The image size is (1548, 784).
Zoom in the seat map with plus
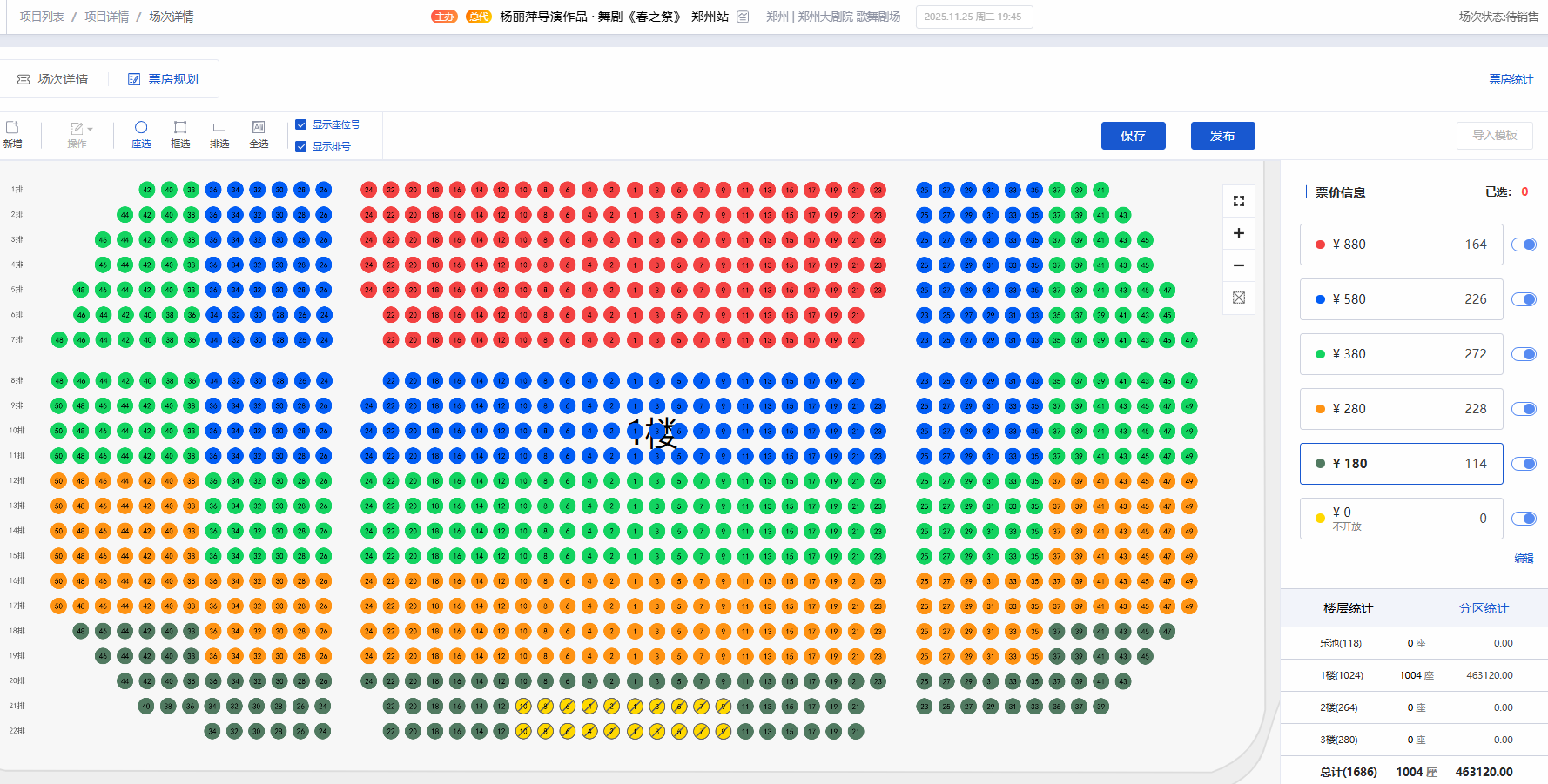[x=1239, y=233]
